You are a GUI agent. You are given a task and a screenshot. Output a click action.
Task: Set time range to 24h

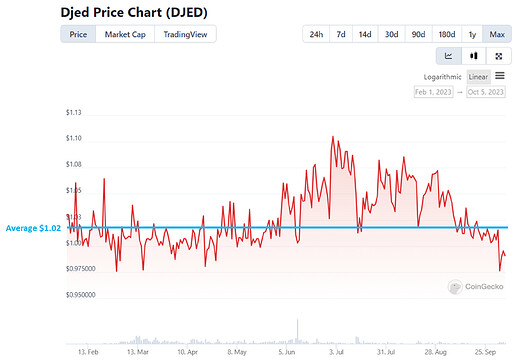[316, 34]
